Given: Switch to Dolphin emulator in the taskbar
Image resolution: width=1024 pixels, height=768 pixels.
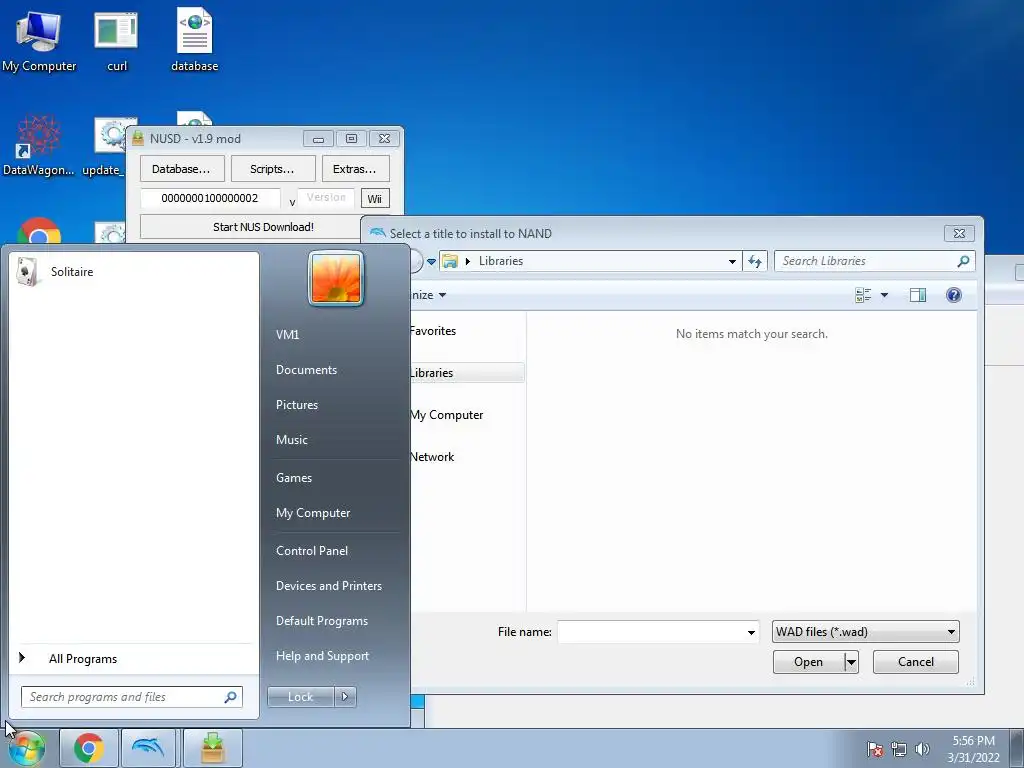Looking at the screenshot, I should (x=148, y=748).
